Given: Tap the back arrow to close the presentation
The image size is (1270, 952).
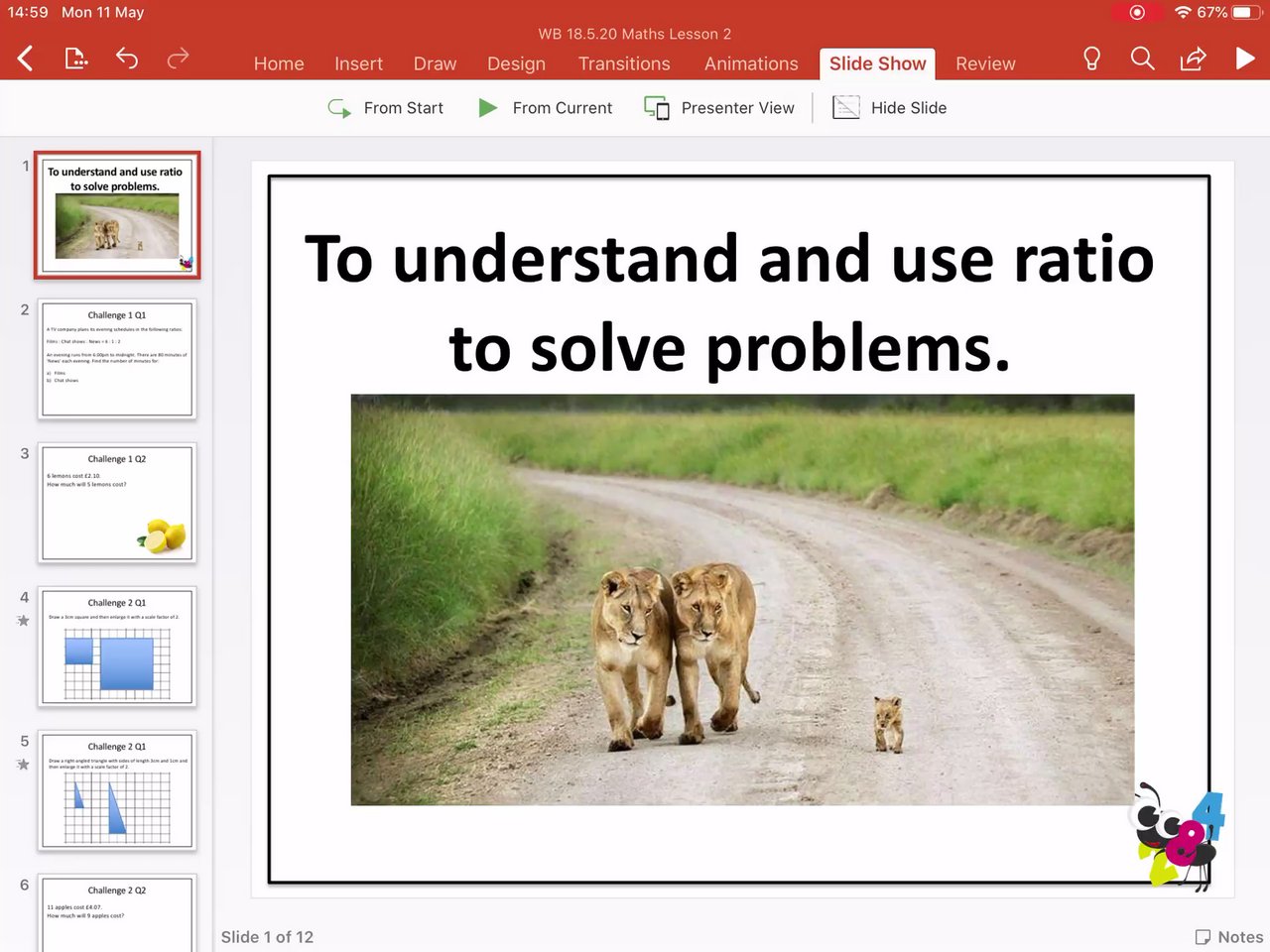Looking at the screenshot, I should 26,59.
